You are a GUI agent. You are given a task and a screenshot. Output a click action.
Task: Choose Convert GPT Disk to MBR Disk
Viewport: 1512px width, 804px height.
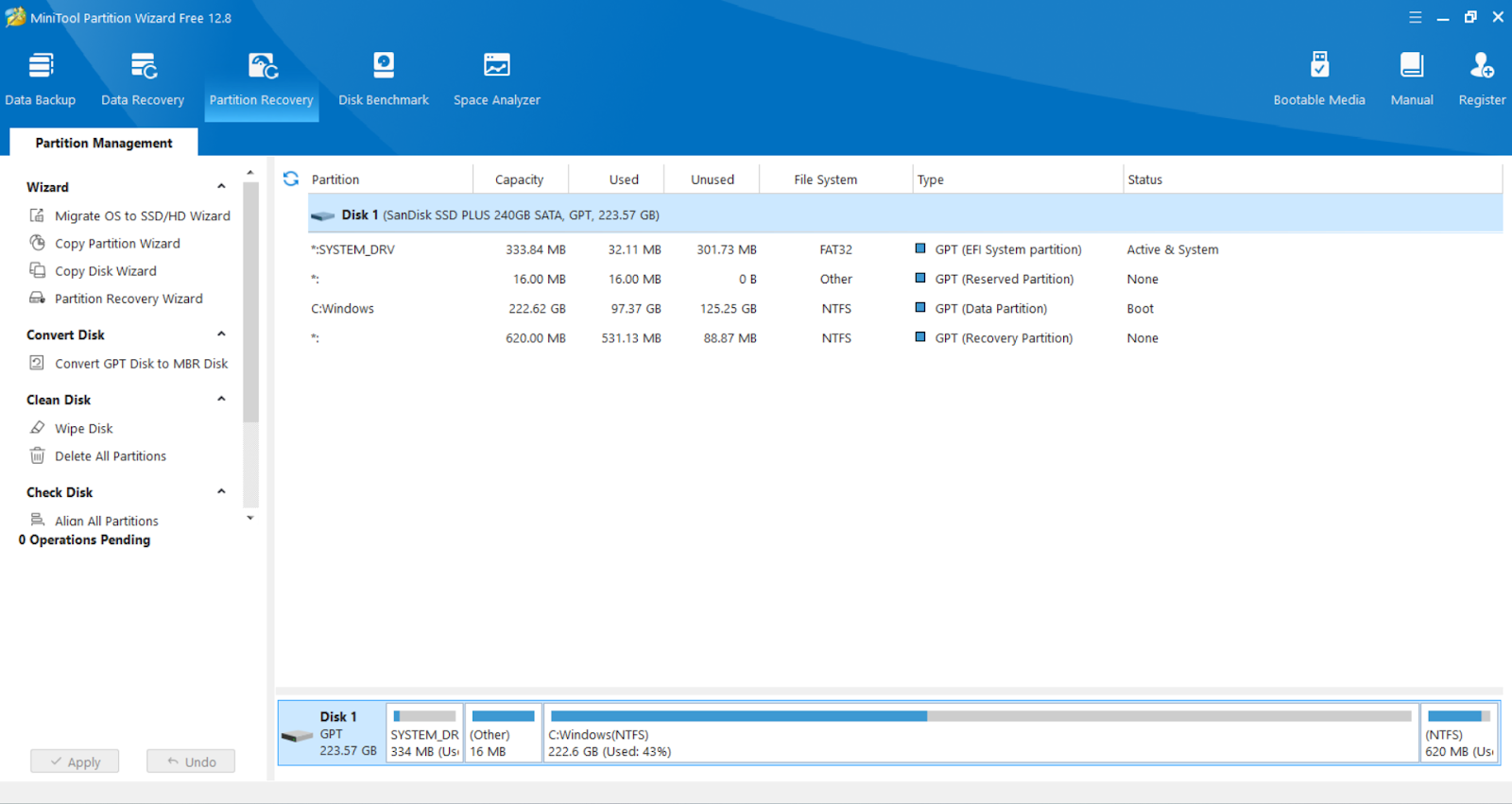click(x=141, y=364)
